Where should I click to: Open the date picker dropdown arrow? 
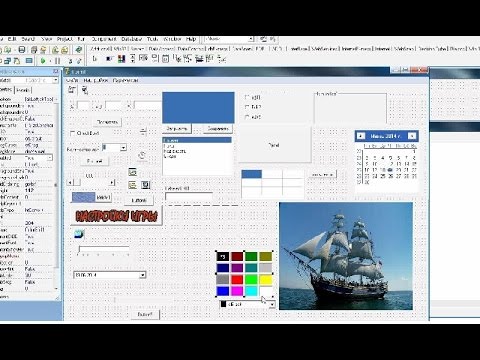point(142,275)
